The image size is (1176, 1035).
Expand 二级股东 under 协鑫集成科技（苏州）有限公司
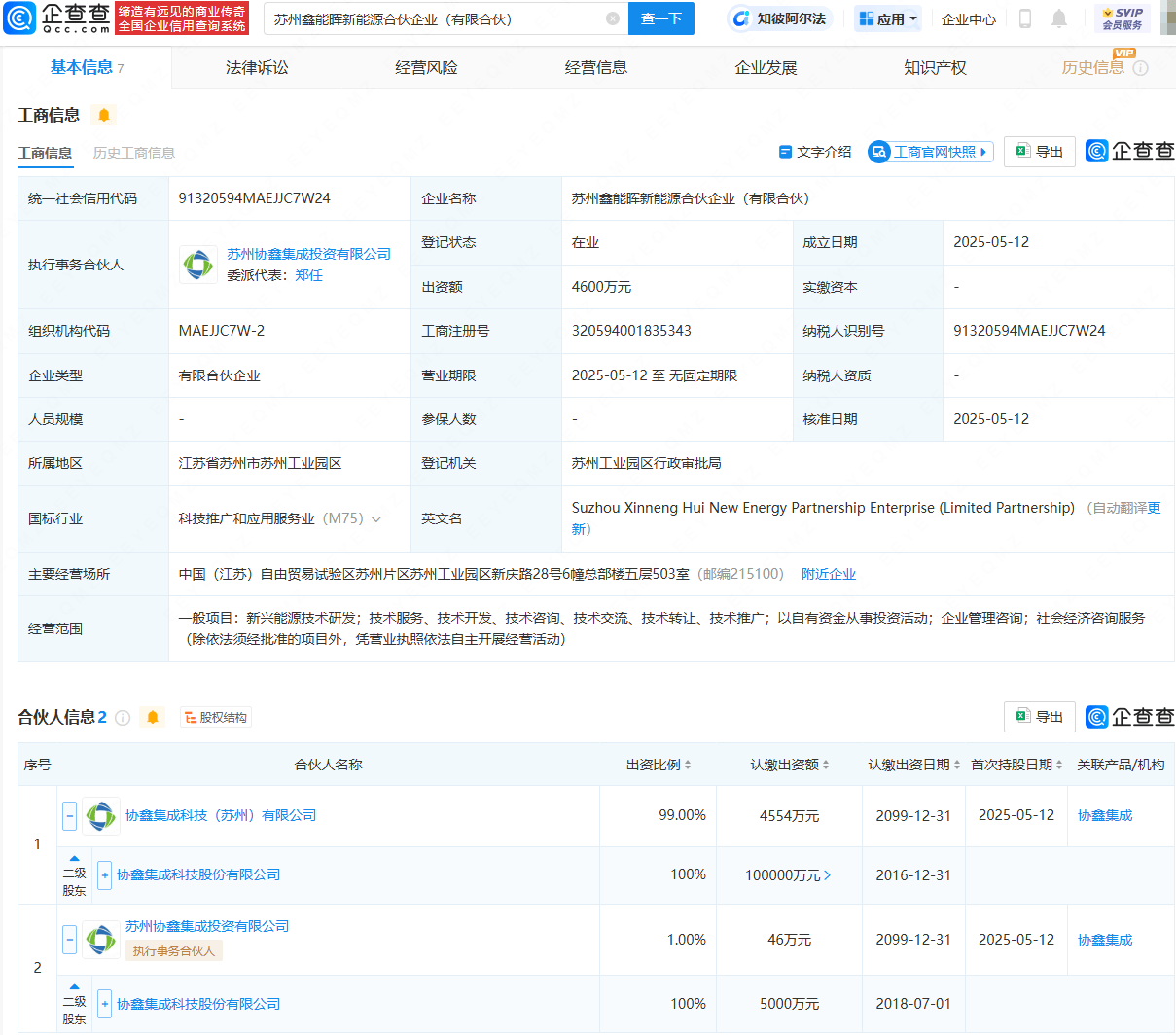point(104,874)
